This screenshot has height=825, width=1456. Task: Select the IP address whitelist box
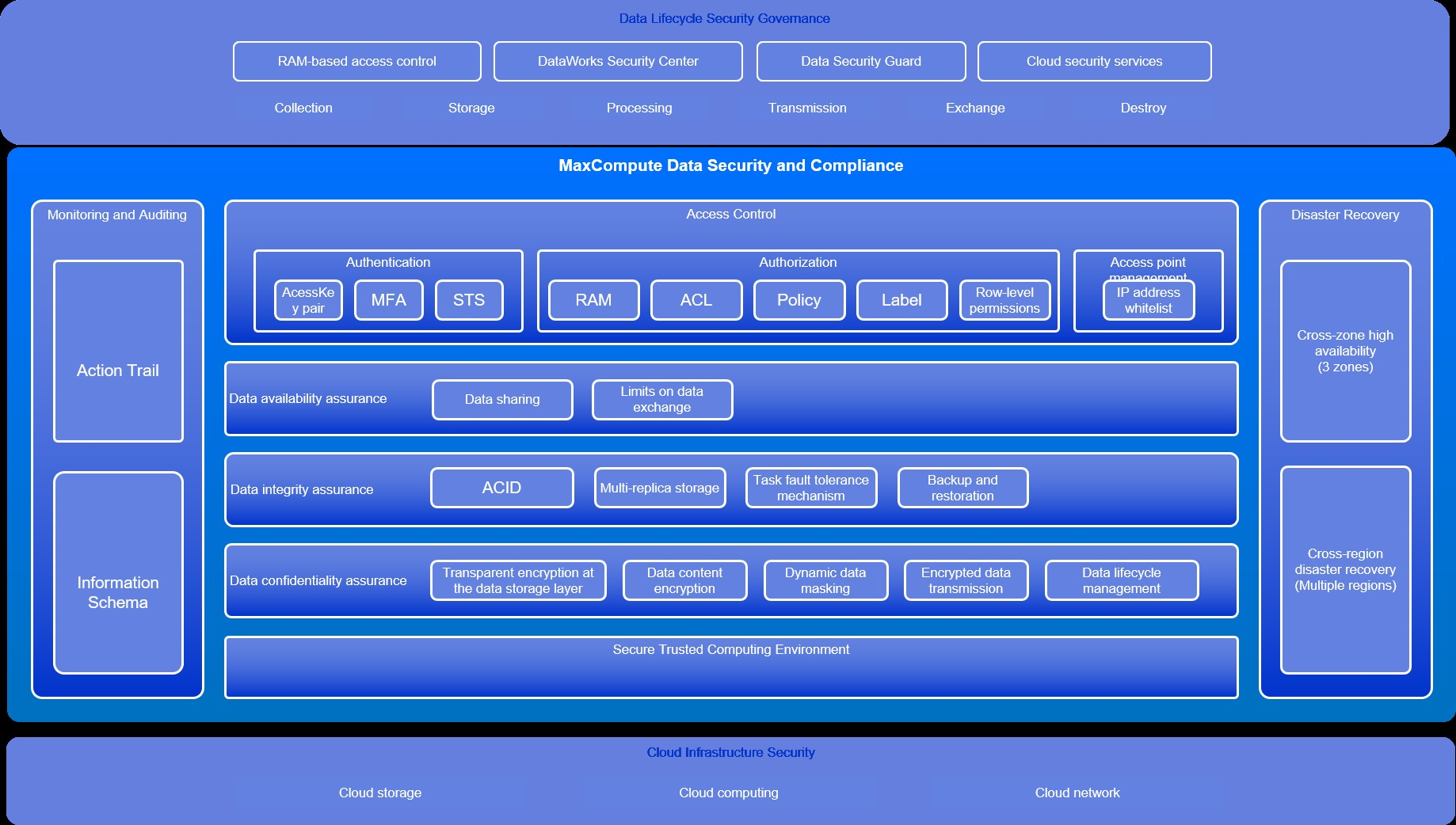(x=1149, y=300)
